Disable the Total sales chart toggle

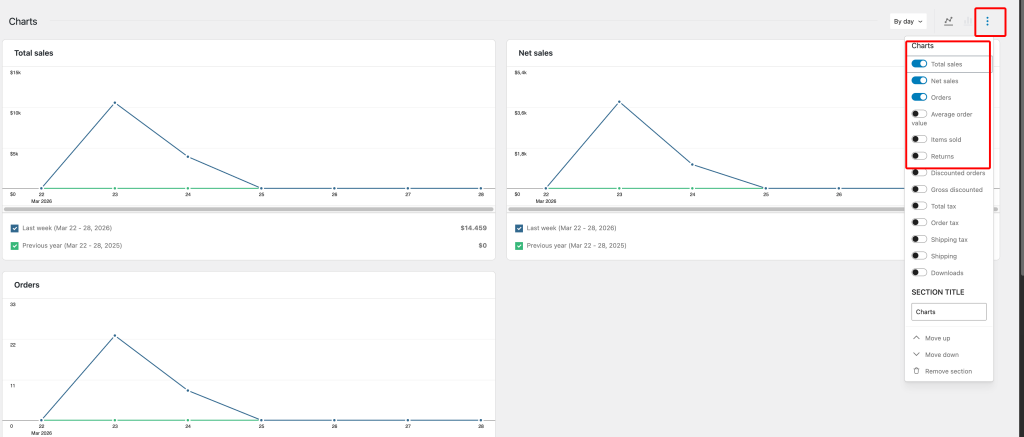click(x=919, y=64)
